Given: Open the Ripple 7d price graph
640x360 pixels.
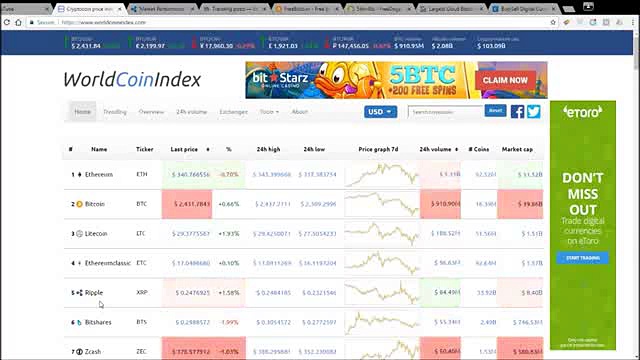Looking at the screenshot, I should tap(382, 293).
